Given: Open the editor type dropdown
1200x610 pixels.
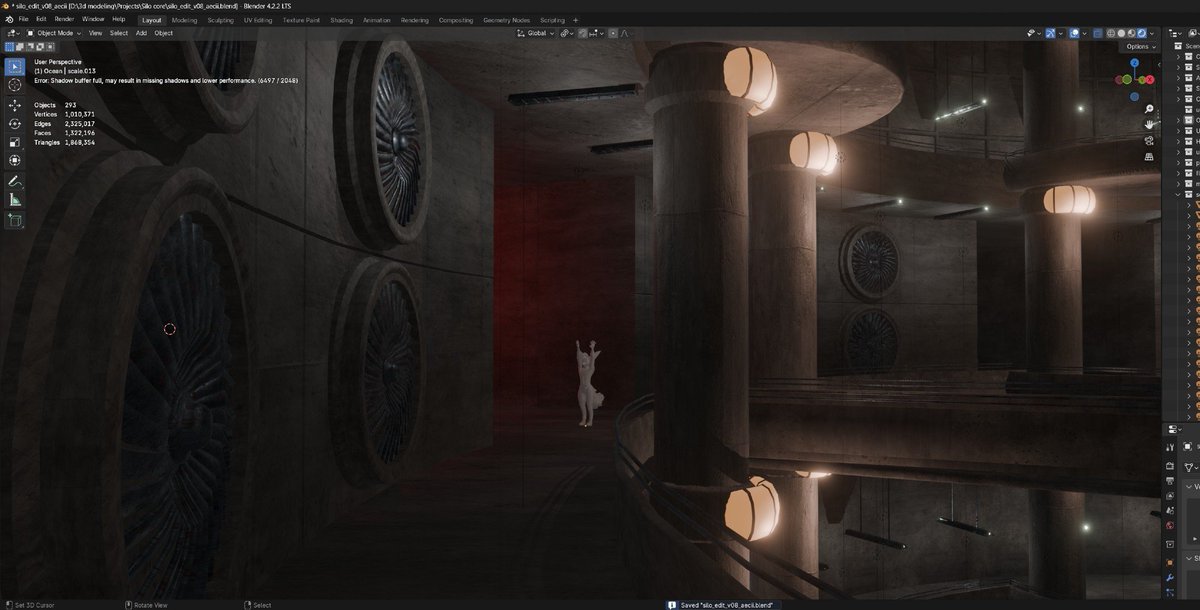Looking at the screenshot, I should 12,33.
